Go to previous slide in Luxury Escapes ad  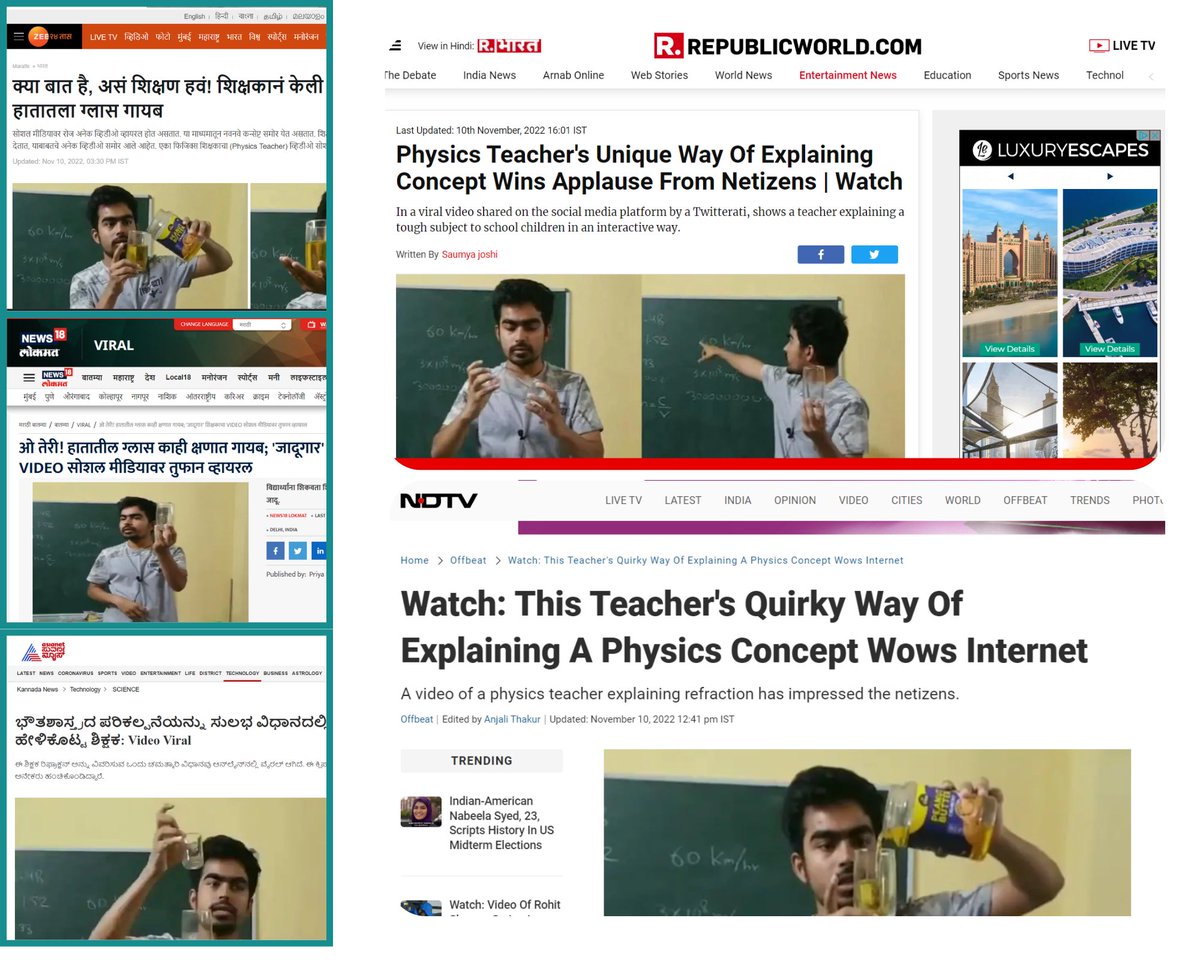click(x=1010, y=177)
